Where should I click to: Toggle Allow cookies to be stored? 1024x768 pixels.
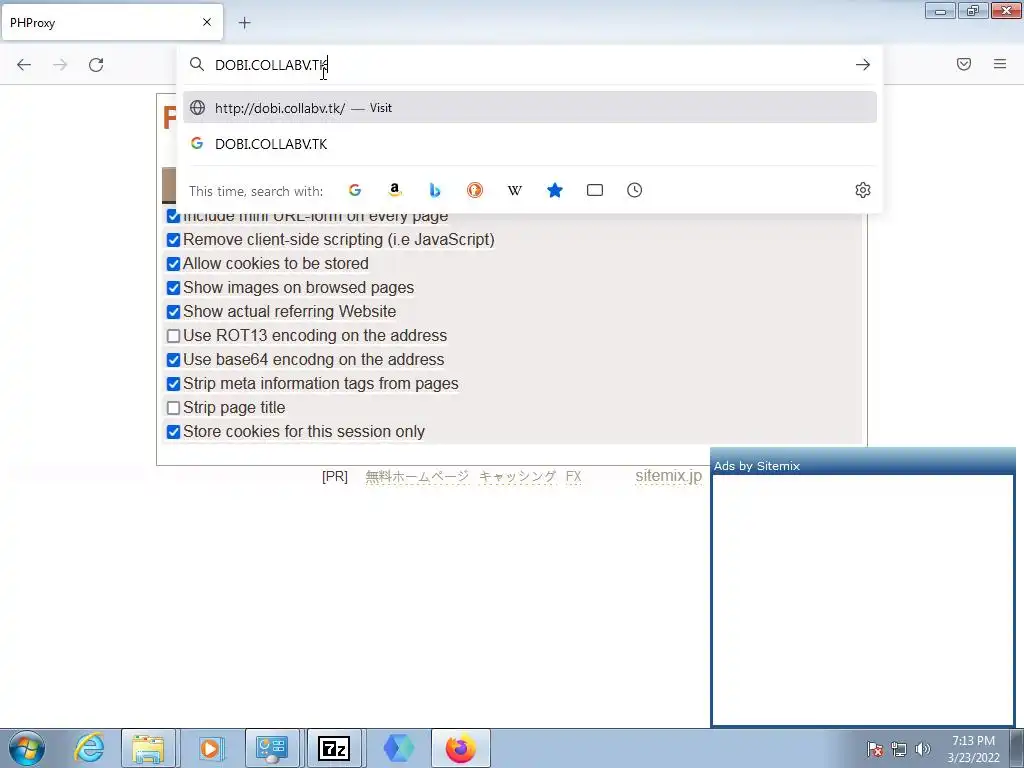[x=173, y=264]
